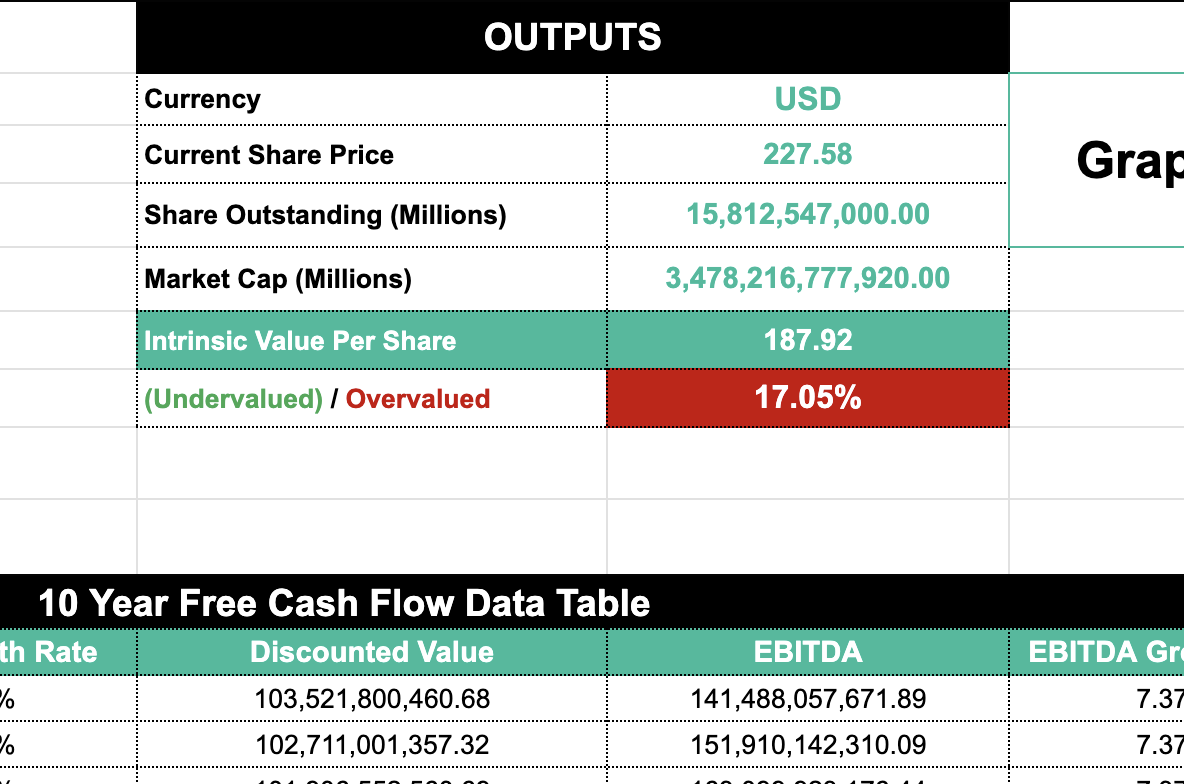Screen dimensions: 1184x784
Task: Select the 141,488,057,671.89 EBITDA cell
Action: [807, 698]
